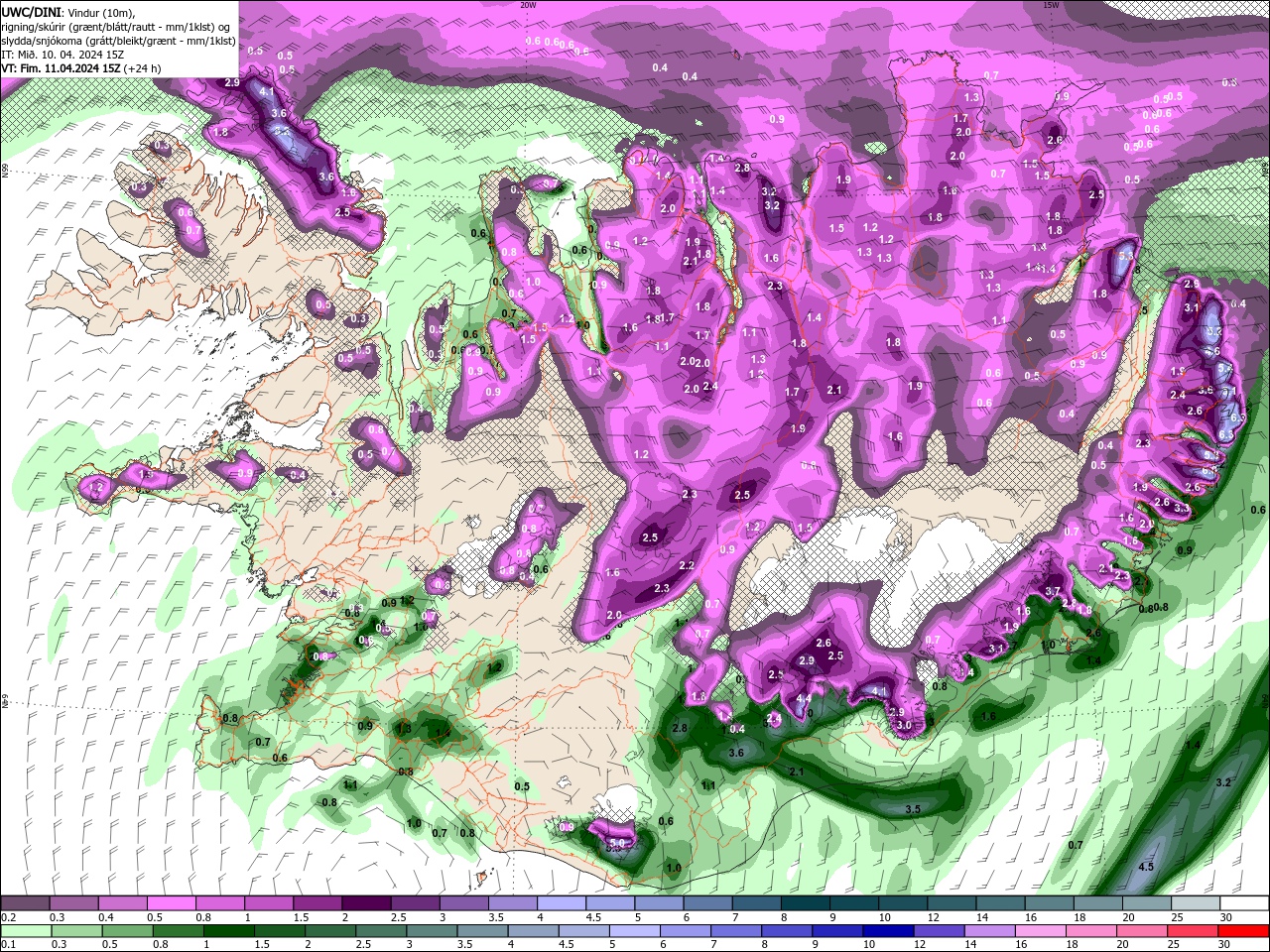This screenshot has height=952, width=1270.
Task: Pick the bright pink snow swatch between 0.5 and 0.8
Action: (x=171, y=903)
